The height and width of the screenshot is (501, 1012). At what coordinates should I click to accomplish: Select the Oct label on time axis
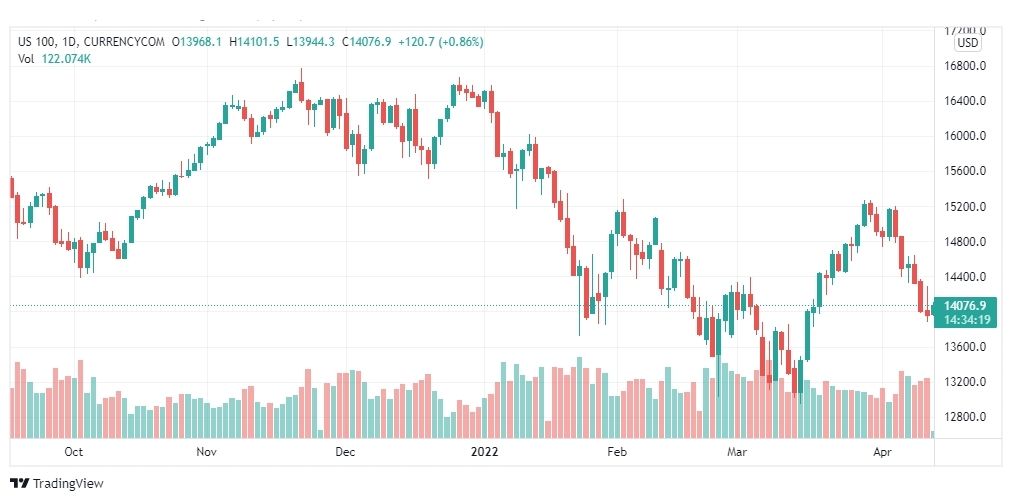[x=74, y=453]
